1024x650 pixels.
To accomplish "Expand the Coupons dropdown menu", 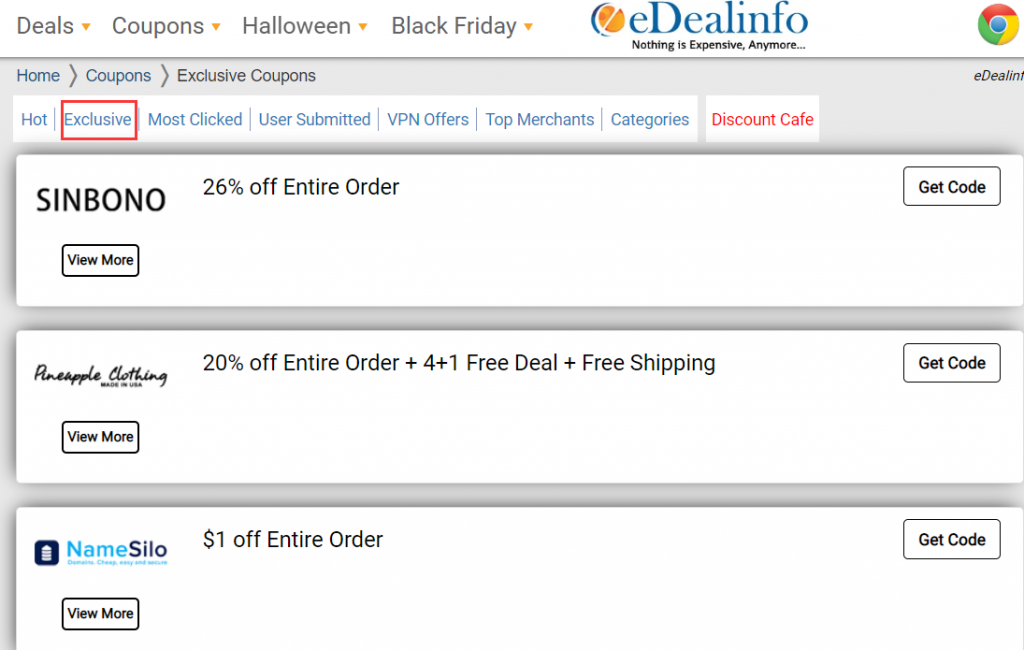I will tap(166, 26).
